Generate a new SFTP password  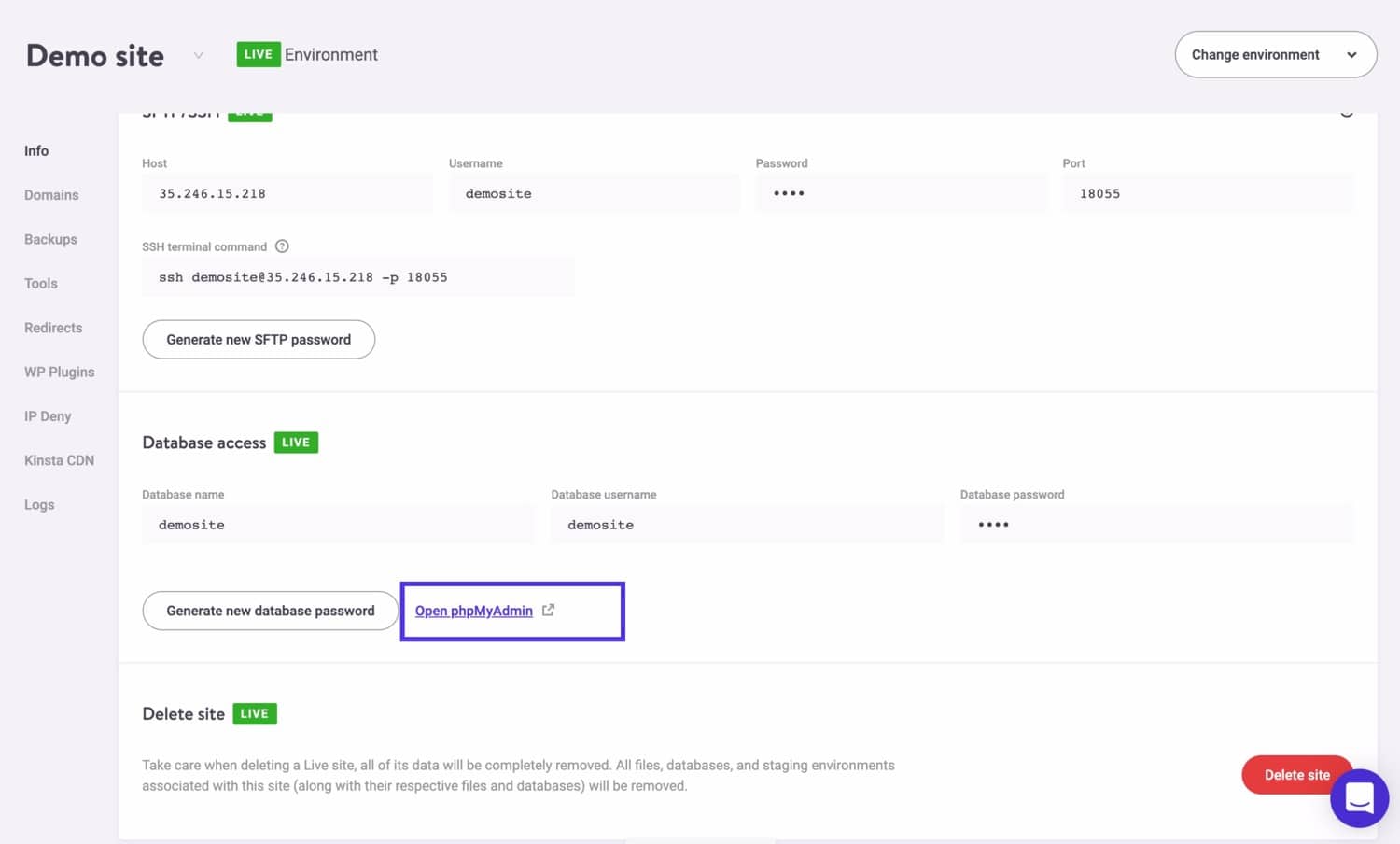258,339
